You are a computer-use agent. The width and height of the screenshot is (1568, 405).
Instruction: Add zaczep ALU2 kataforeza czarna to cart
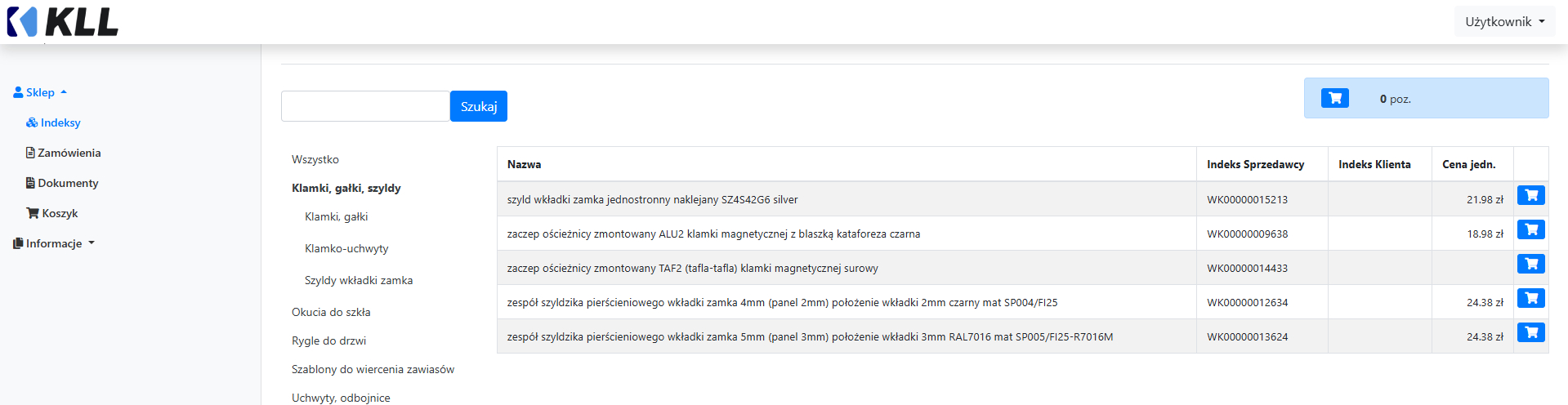(x=1530, y=229)
